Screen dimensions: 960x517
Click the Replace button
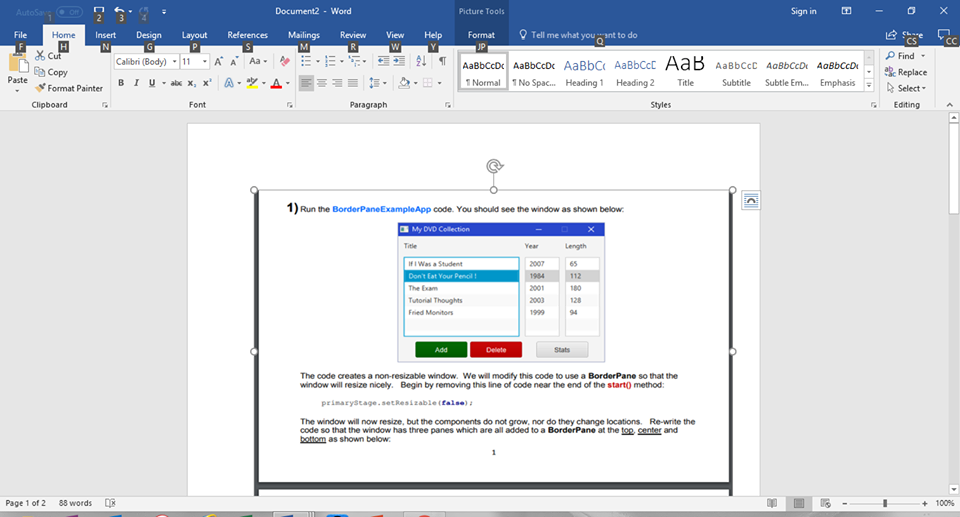(x=906, y=72)
